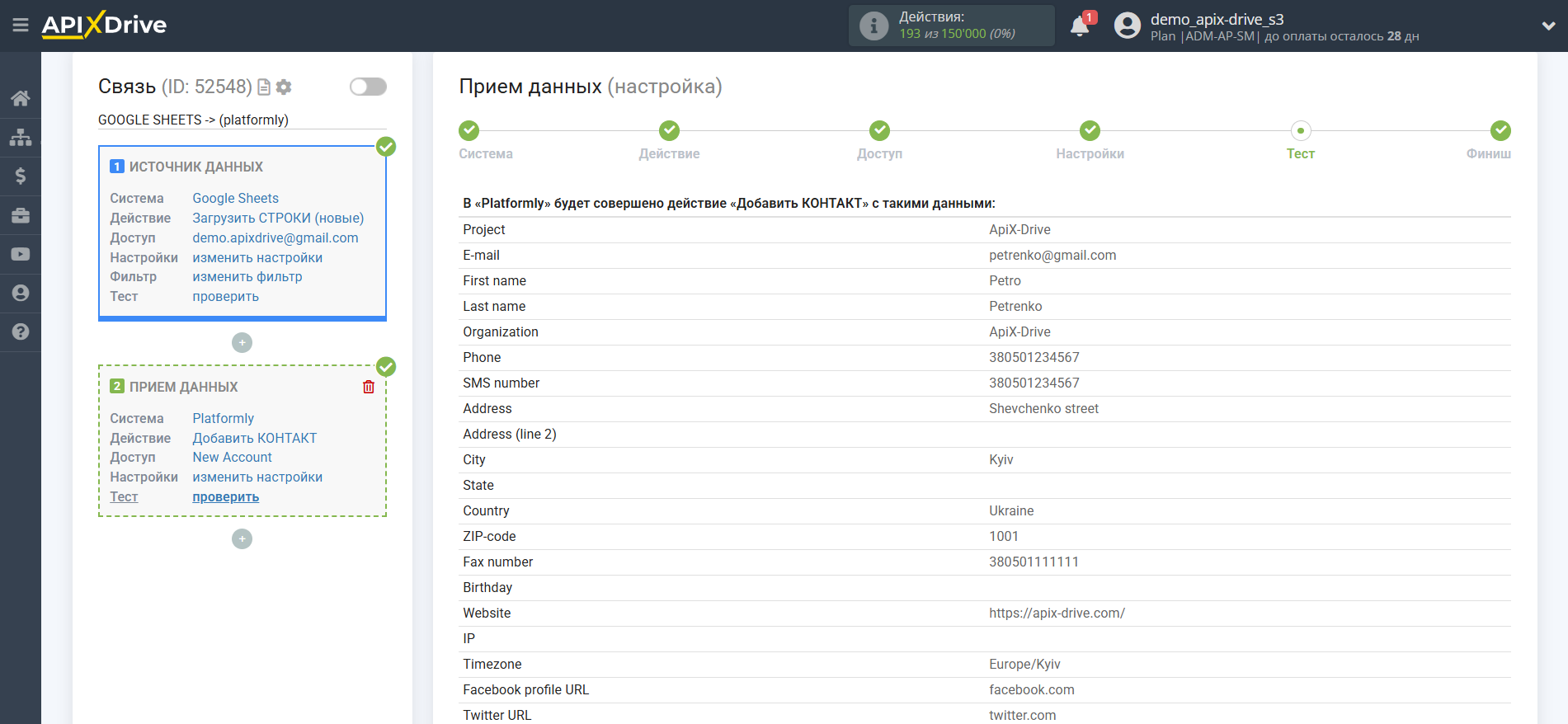This screenshot has height=724, width=1568.
Task: Select the Europe/Kyiv timezone value
Action: coord(1024,664)
